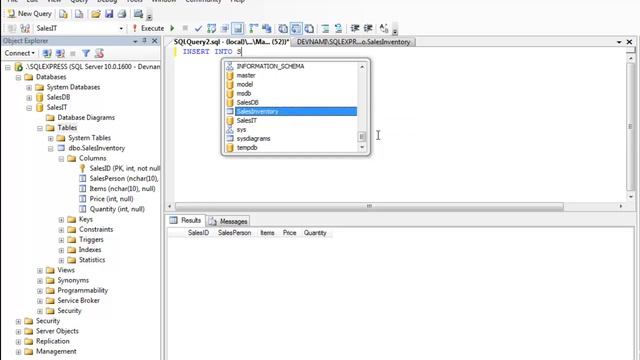Decrease indent of the query text

pos(355,28)
